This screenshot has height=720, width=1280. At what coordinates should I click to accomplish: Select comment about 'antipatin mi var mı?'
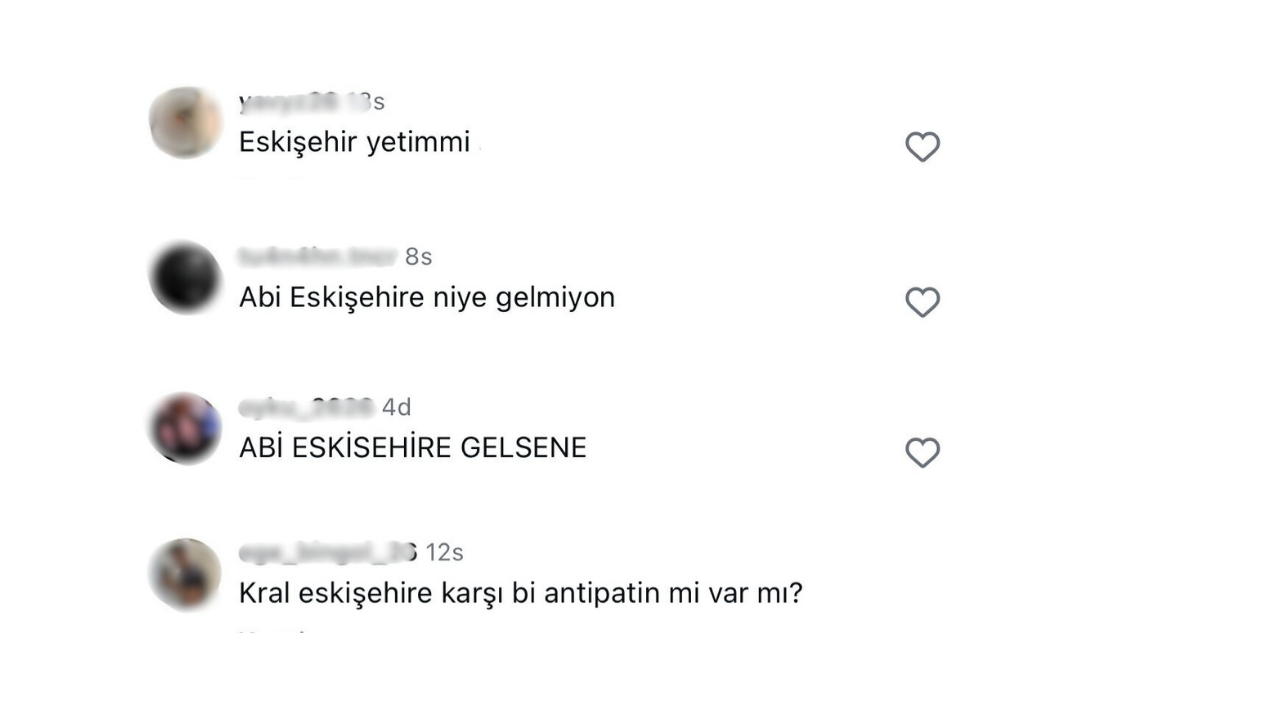pos(520,593)
